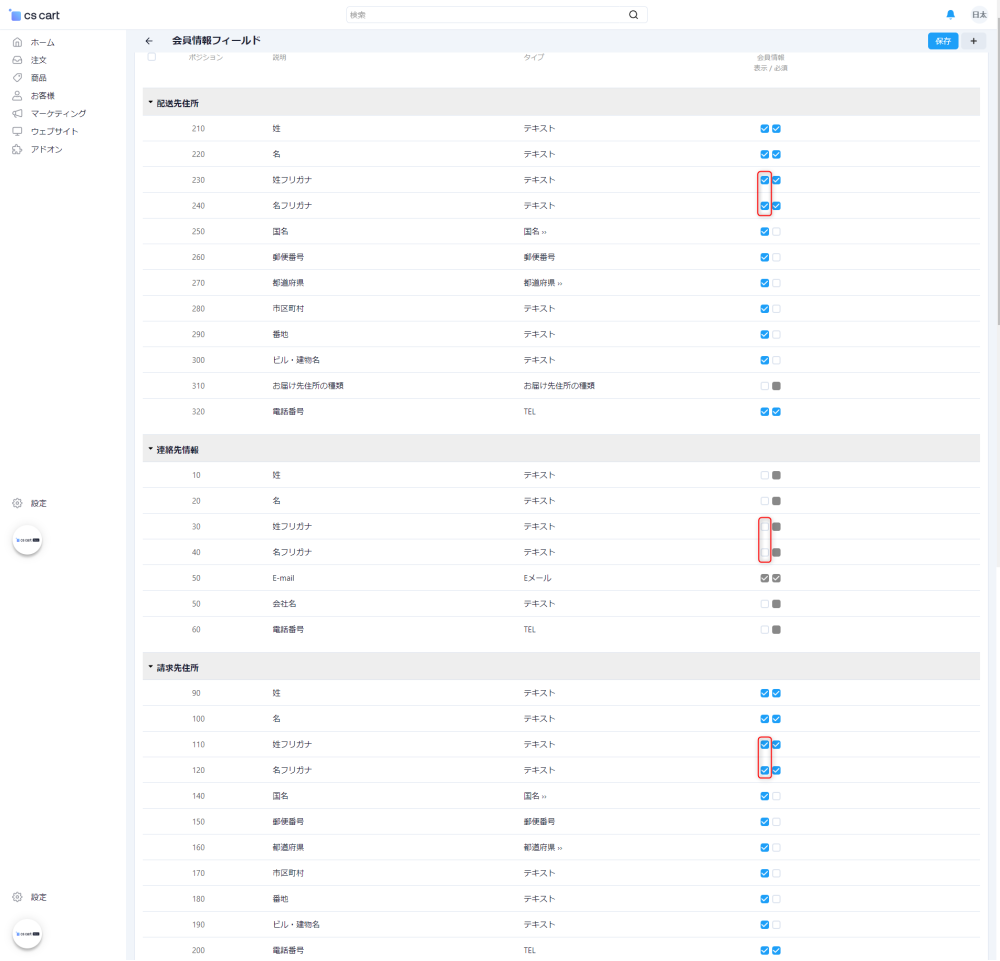The image size is (1000, 961).
Task: Toggle display checkbox for 230 姓フリガナ
Action: pos(765,180)
